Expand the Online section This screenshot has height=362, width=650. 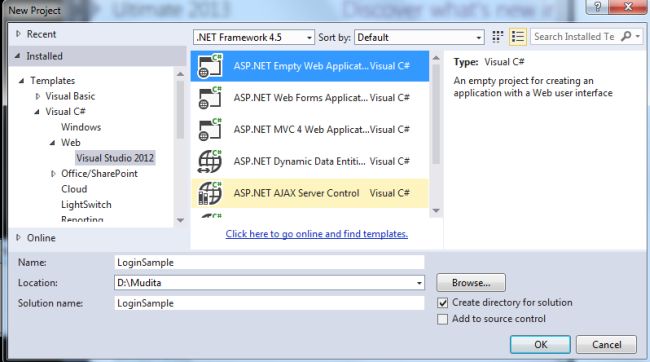point(18,238)
